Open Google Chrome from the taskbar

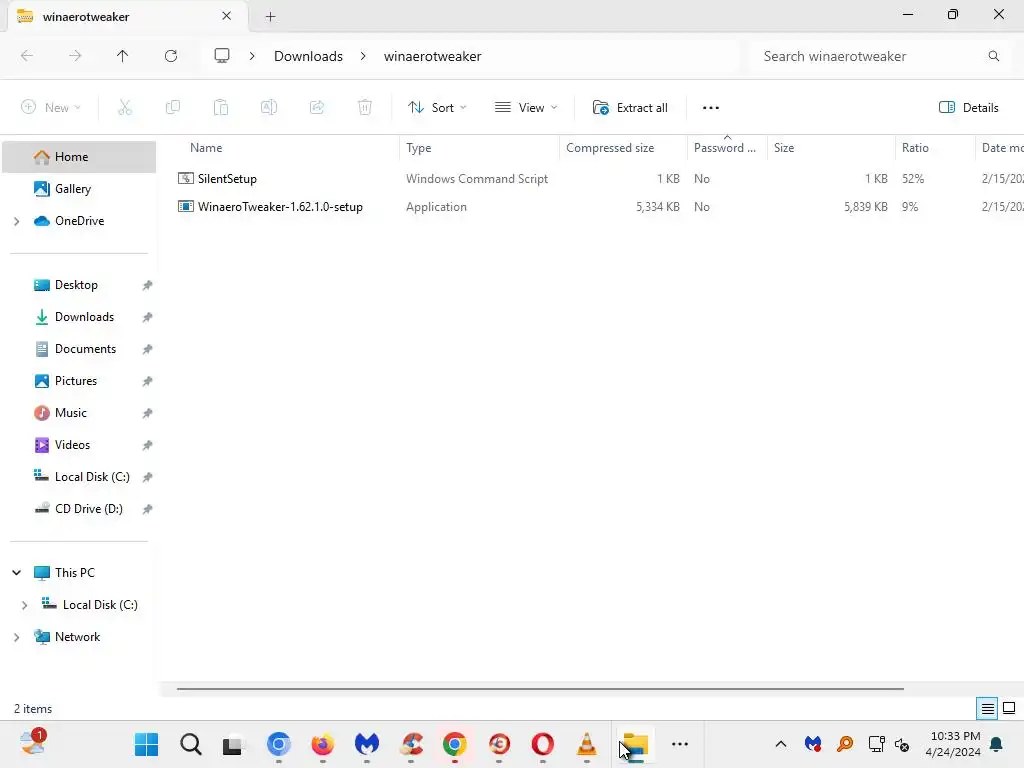pyautogui.click(x=455, y=744)
